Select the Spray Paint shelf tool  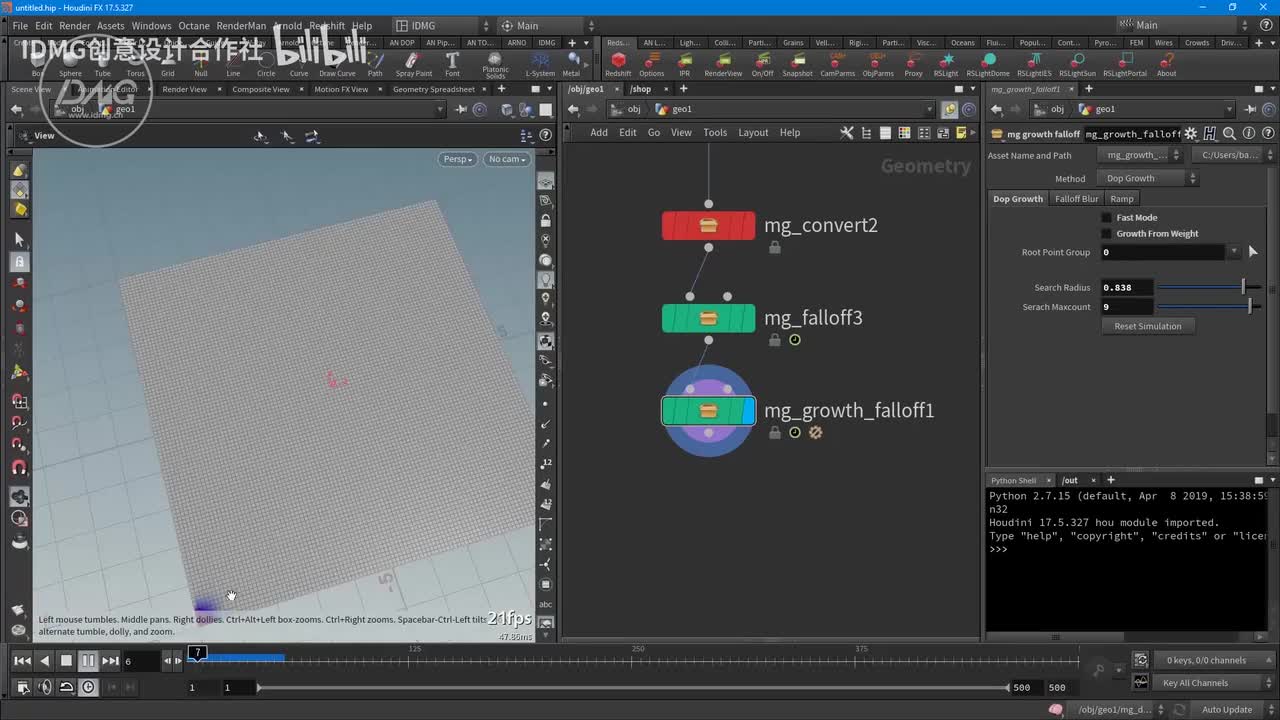click(x=414, y=65)
